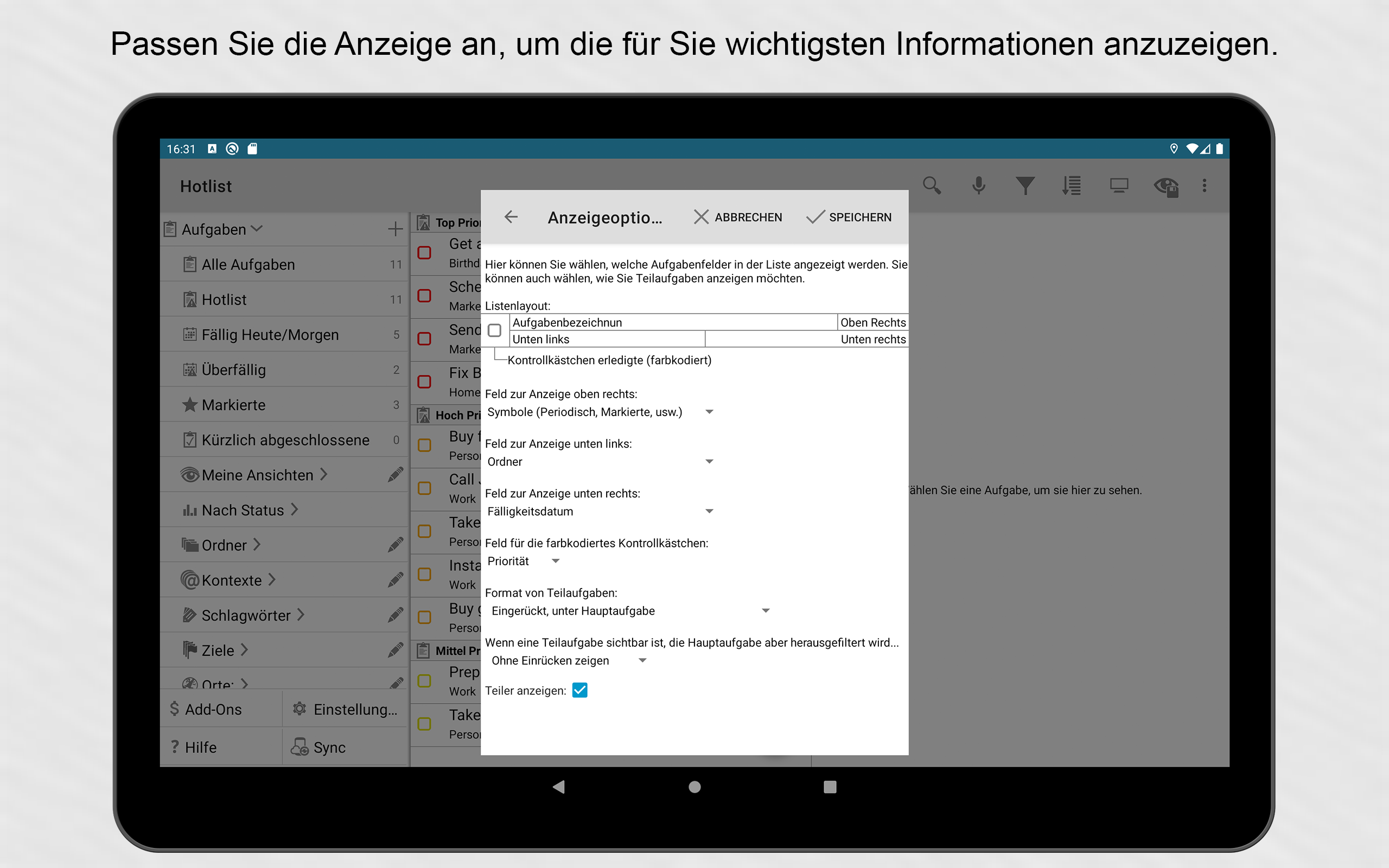Click SPEICHERN to save options
Screen dimensions: 1389x868
[x=849, y=217]
